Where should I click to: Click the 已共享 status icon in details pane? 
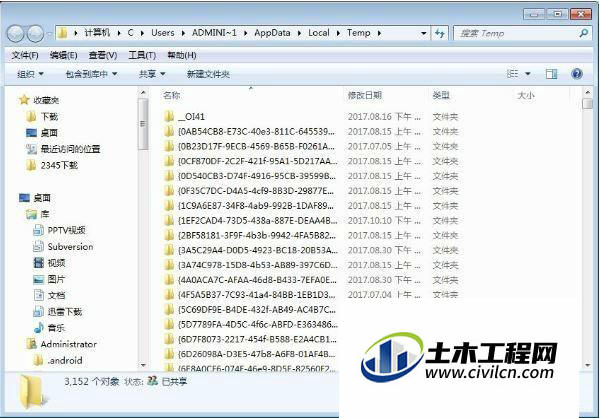click(x=152, y=381)
